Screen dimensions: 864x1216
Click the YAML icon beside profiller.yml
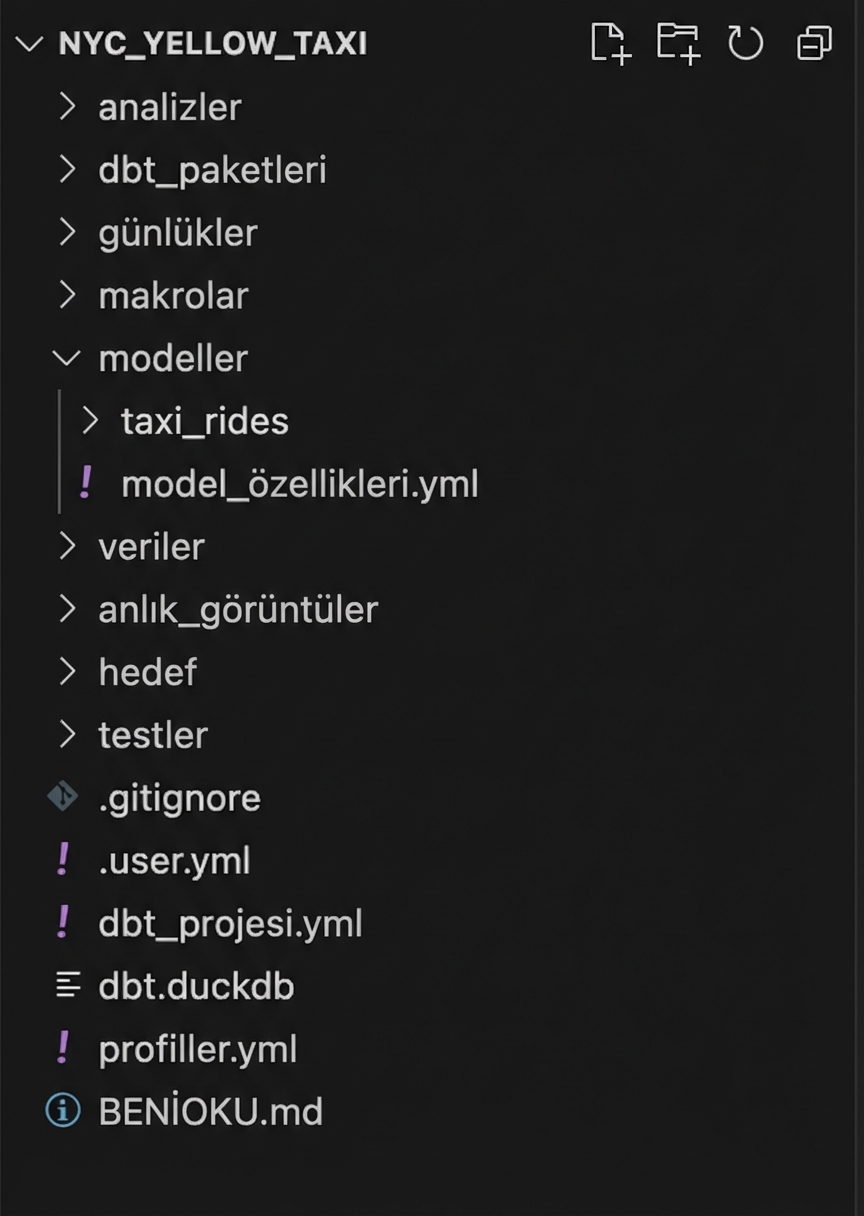click(63, 1048)
